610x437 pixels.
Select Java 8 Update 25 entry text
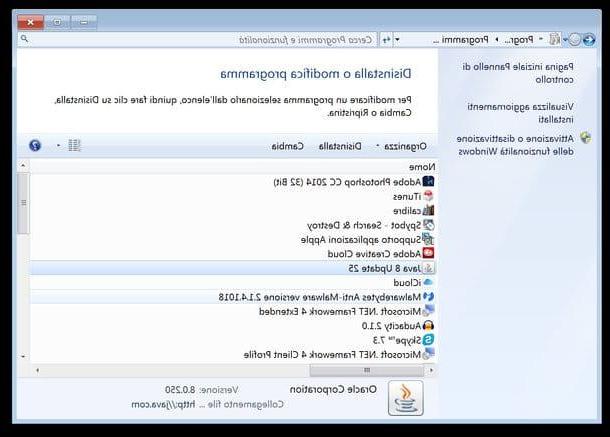pos(385,269)
